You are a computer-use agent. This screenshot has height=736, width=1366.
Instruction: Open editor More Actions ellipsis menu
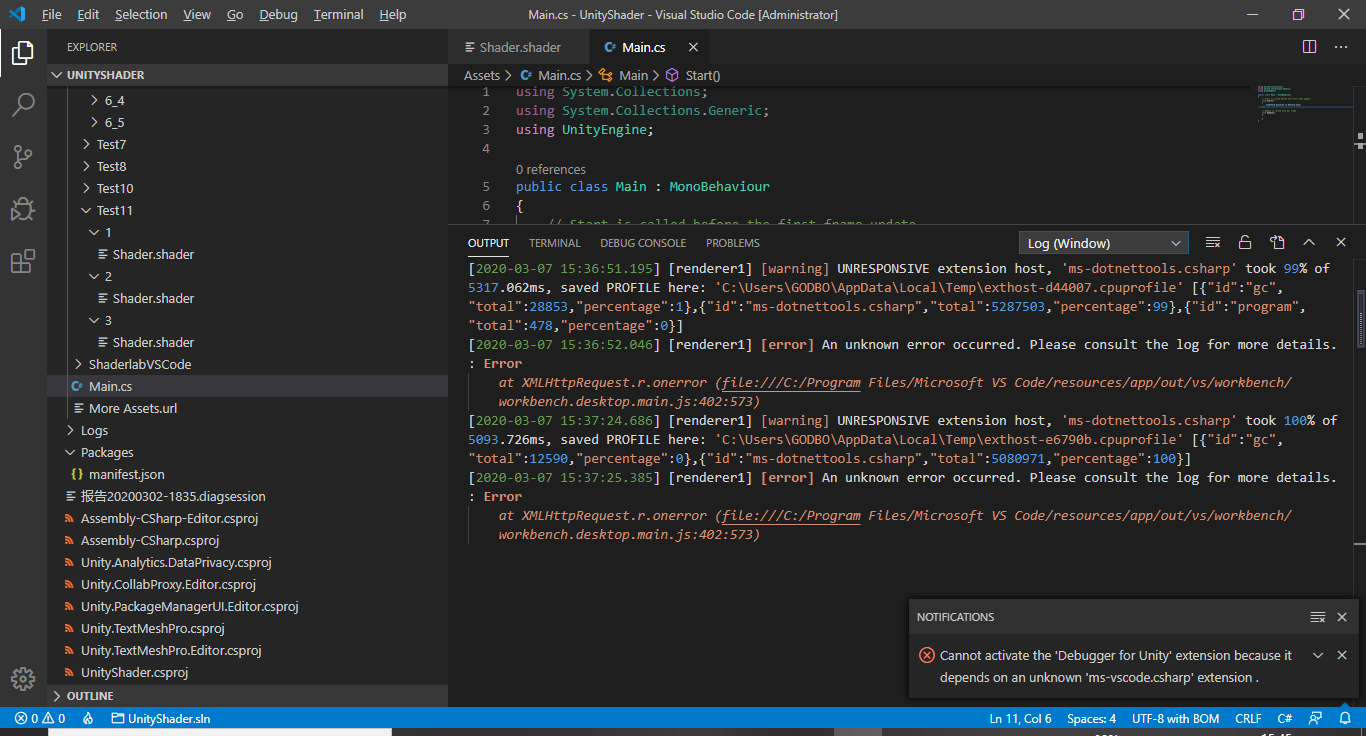pos(1341,47)
